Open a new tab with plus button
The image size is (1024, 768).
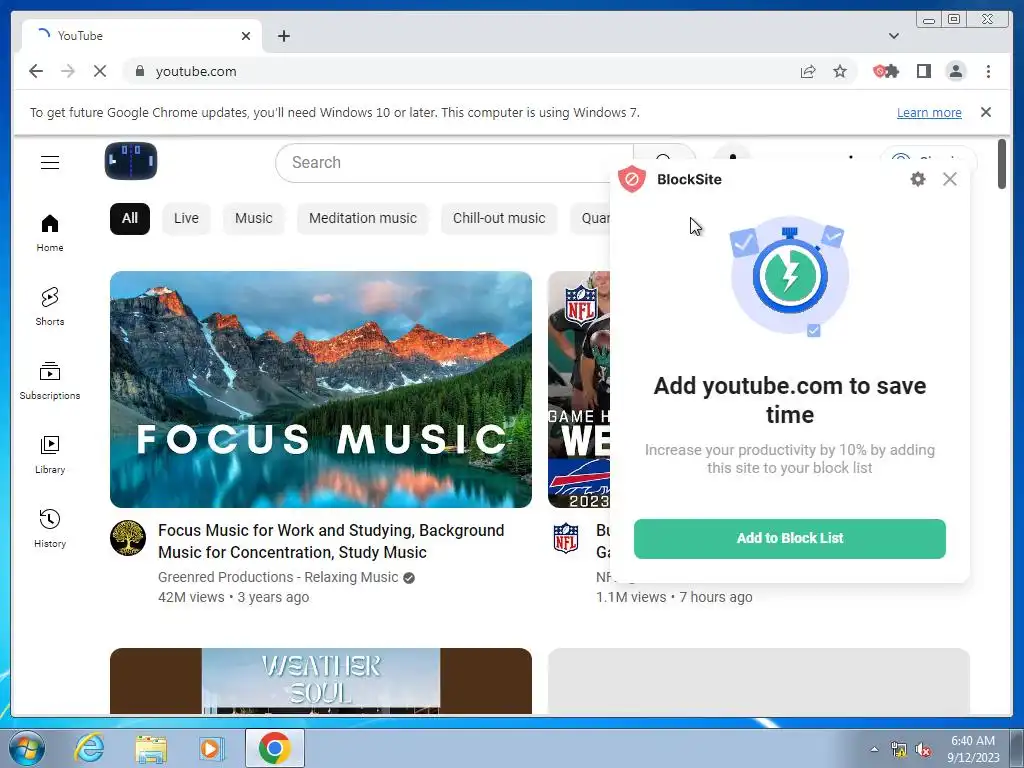click(283, 36)
